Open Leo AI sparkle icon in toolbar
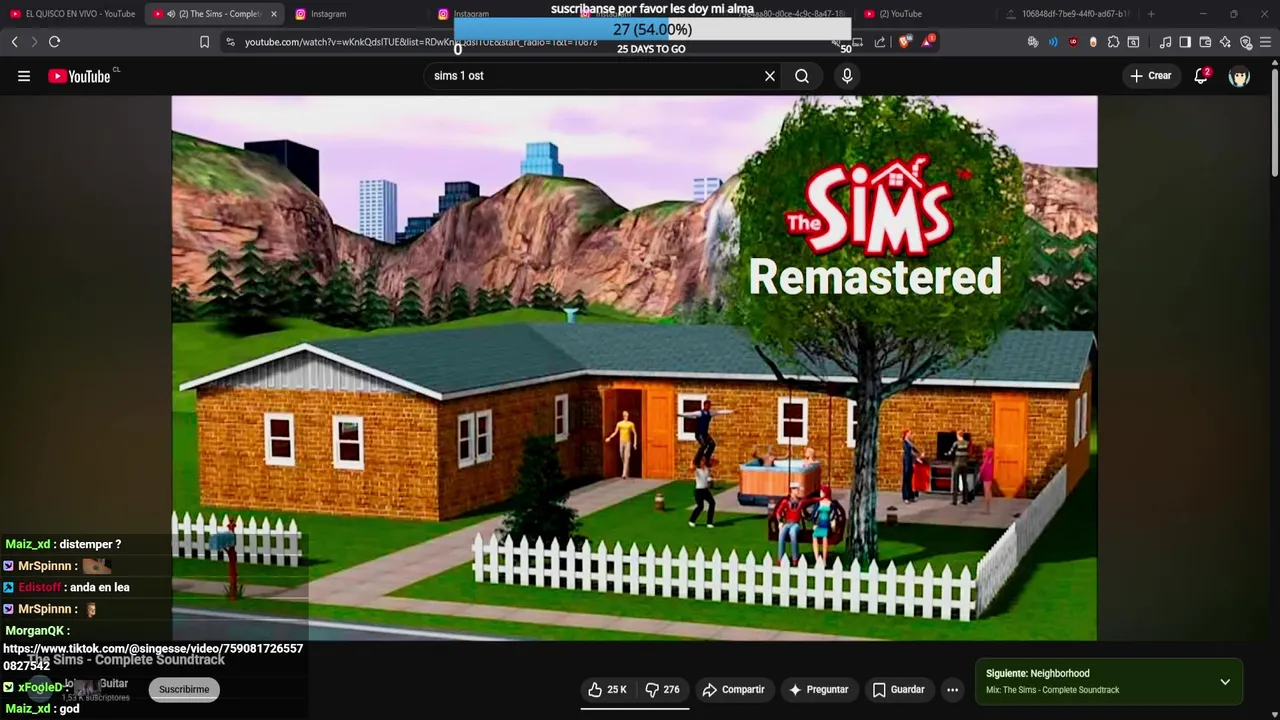The image size is (1280, 720). [1225, 42]
